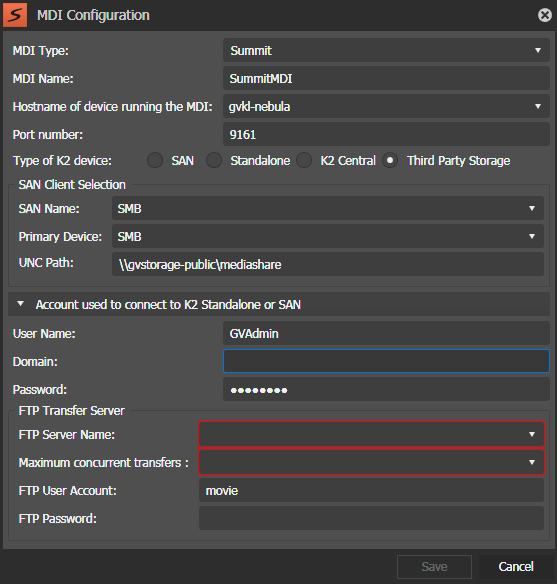Viewport: 557px width, 584px height.
Task: Click the 'Port number:' label
Action: point(48,134)
